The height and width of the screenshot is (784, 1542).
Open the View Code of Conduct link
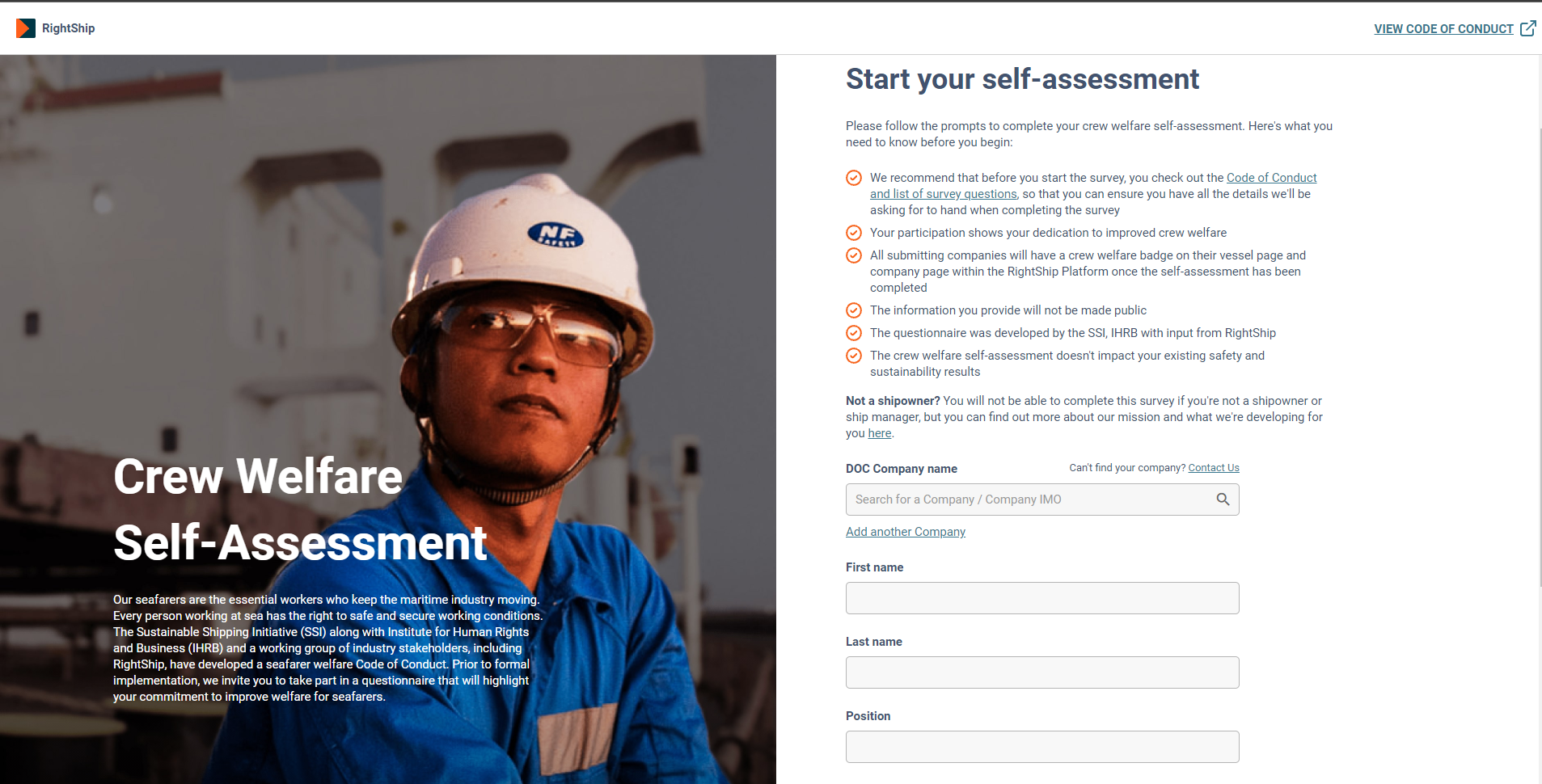[1443, 29]
